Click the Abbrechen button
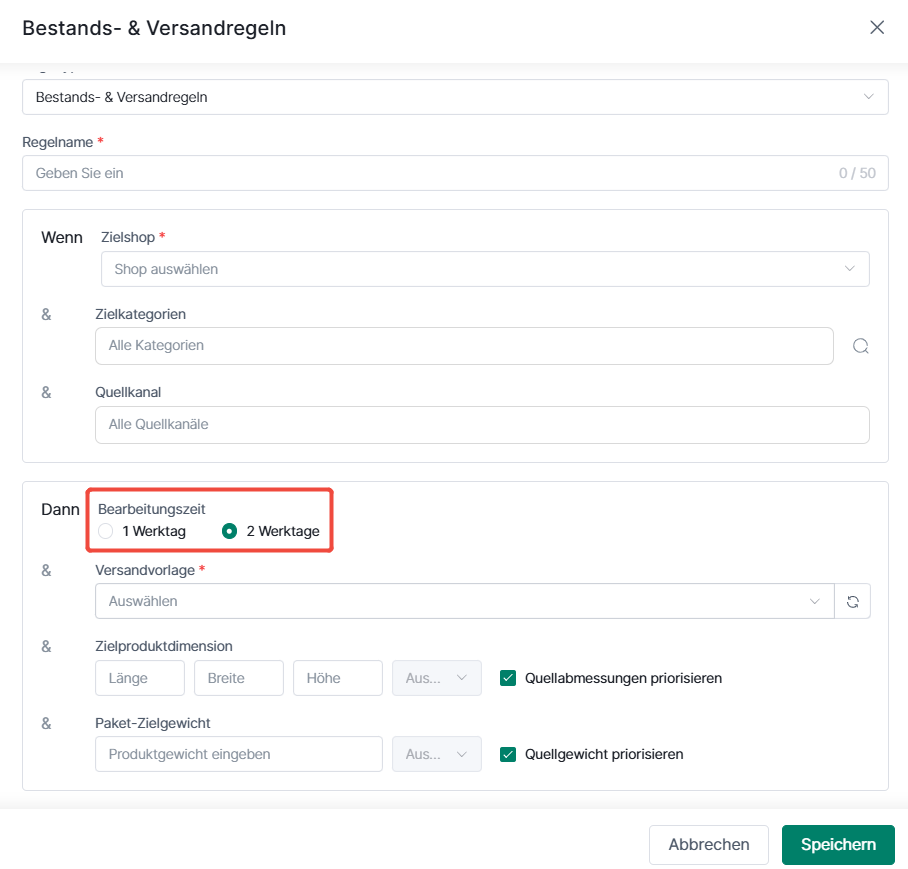Image resolution: width=908 pixels, height=869 pixels. (709, 845)
